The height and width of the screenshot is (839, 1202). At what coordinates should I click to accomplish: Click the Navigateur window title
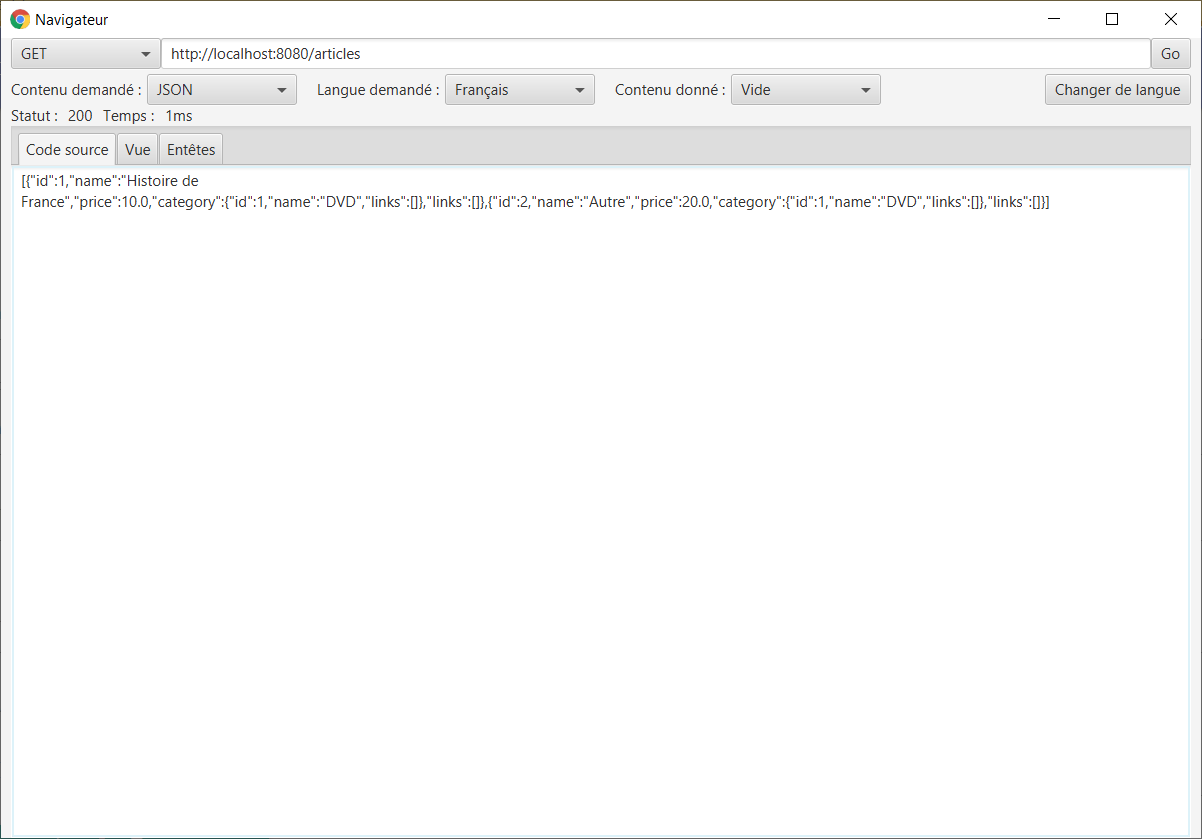point(72,19)
